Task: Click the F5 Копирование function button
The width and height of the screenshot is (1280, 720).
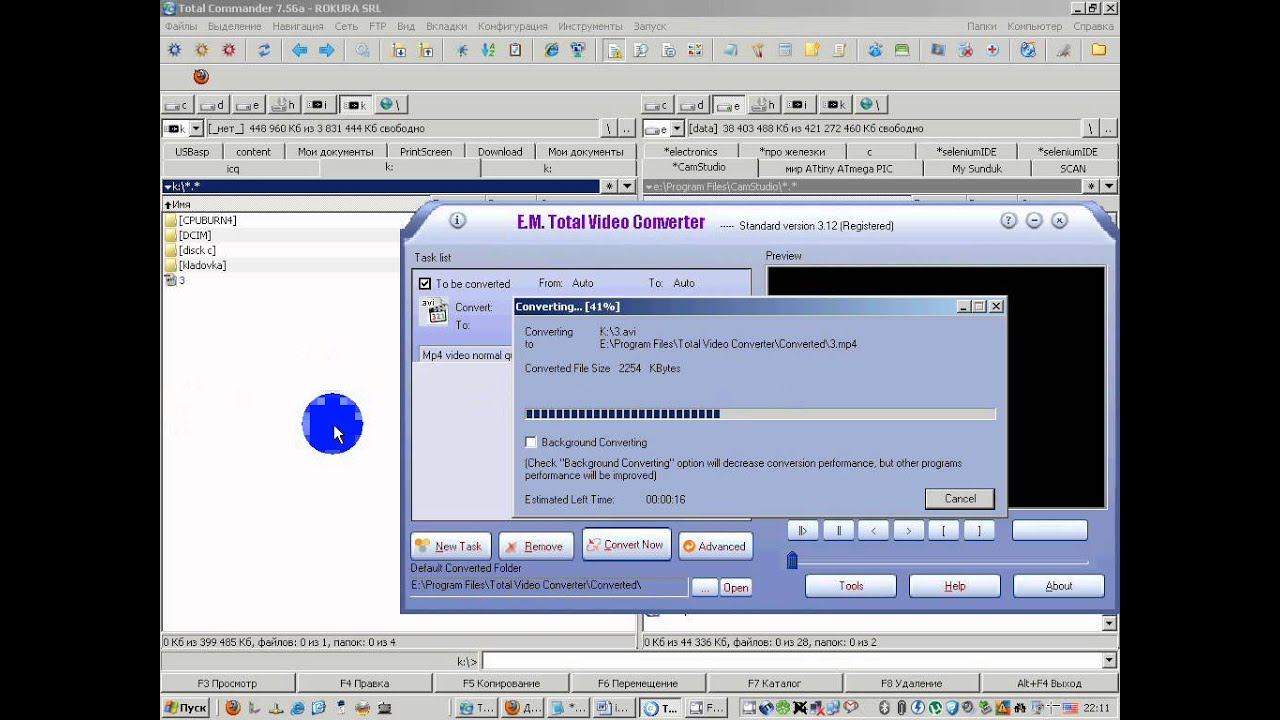Action: click(x=501, y=683)
